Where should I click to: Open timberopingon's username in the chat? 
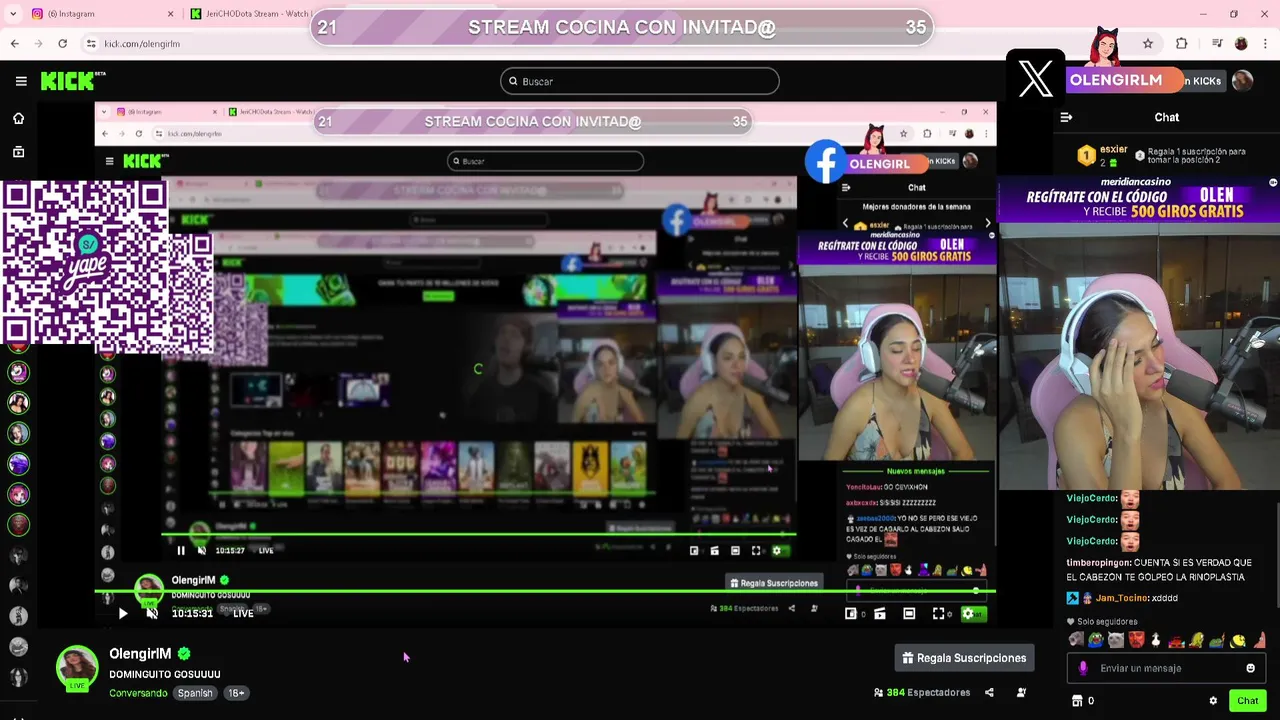pyautogui.click(x=1098, y=563)
